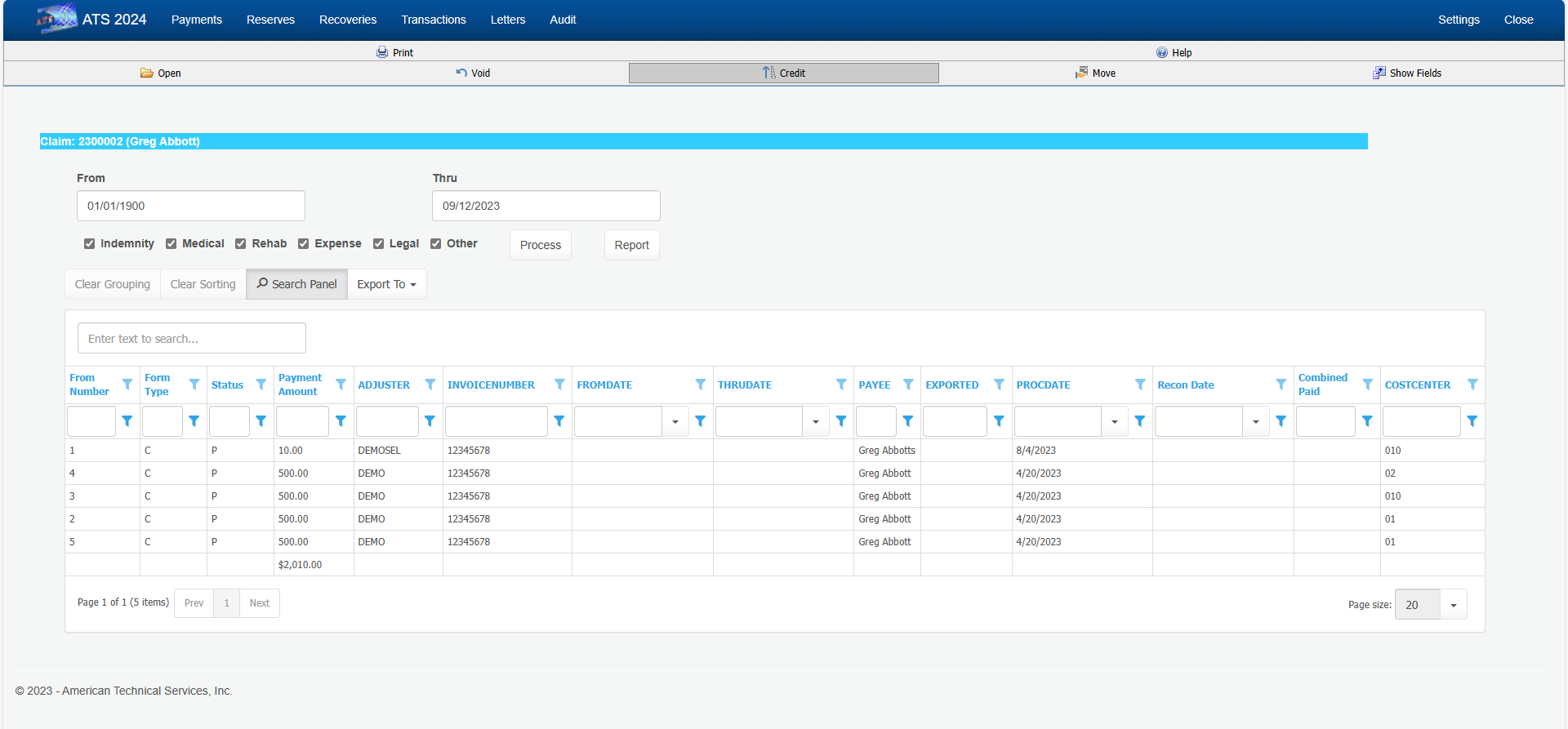Click the Void undo arrow icon
The image size is (1568, 729).
(x=461, y=73)
